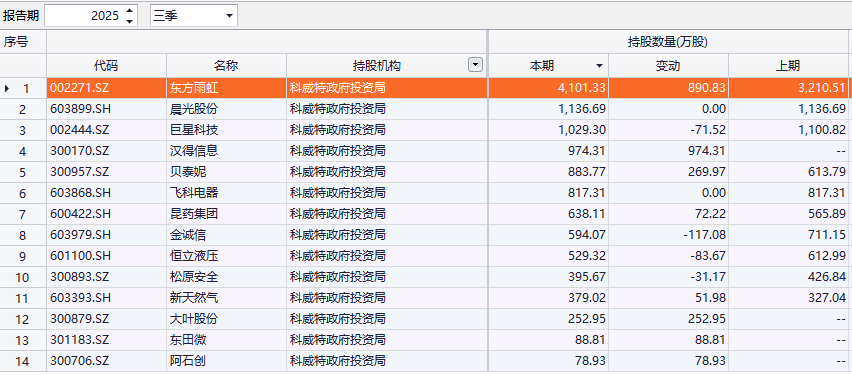This screenshot has height=375, width=852.
Task: Select stock code 300706.SZ
Action: pyautogui.click(x=106, y=361)
